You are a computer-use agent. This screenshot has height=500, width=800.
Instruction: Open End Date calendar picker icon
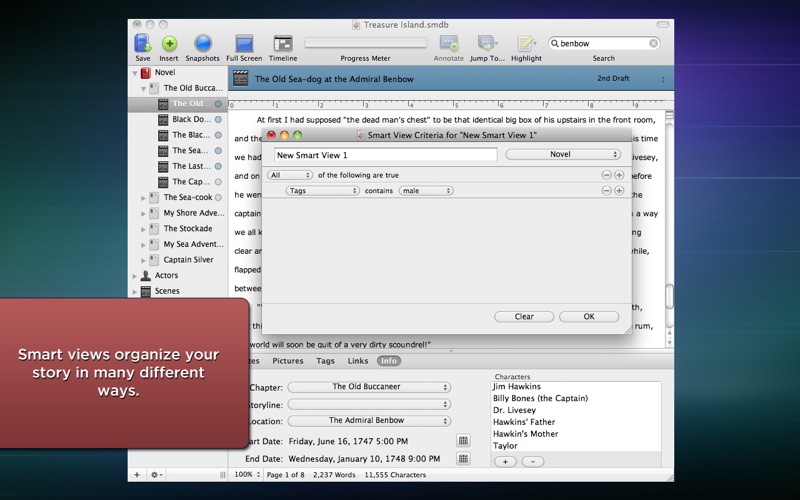463,458
